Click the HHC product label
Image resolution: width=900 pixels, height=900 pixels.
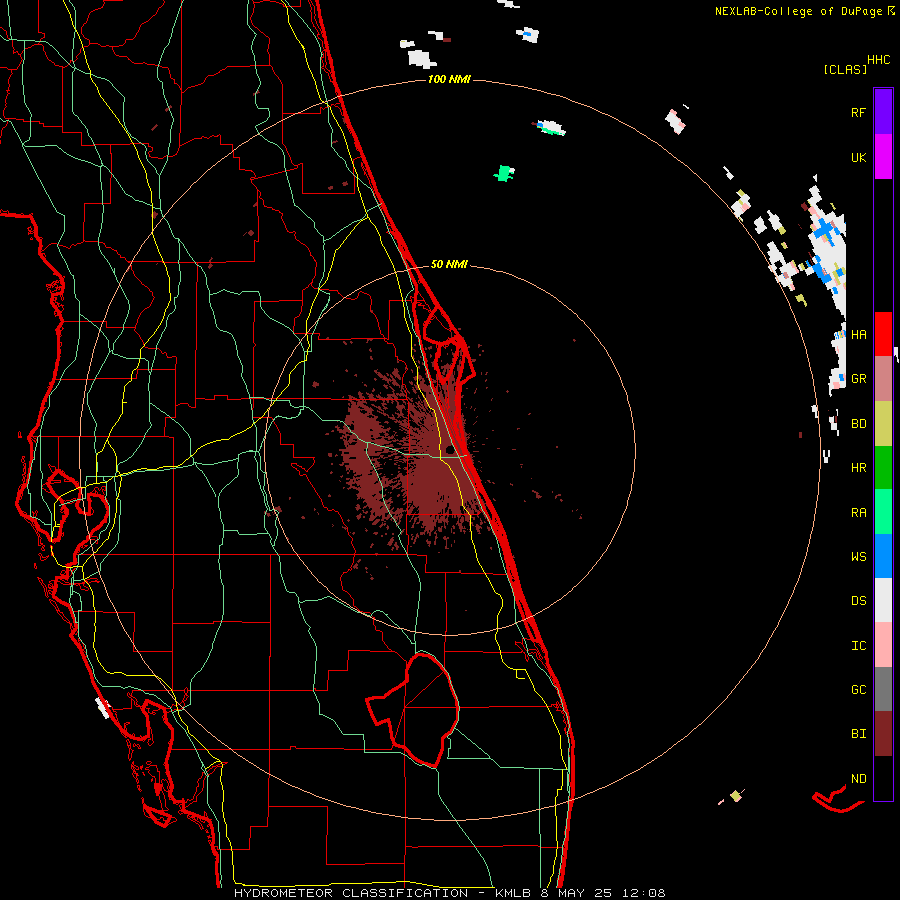click(x=879, y=60)
